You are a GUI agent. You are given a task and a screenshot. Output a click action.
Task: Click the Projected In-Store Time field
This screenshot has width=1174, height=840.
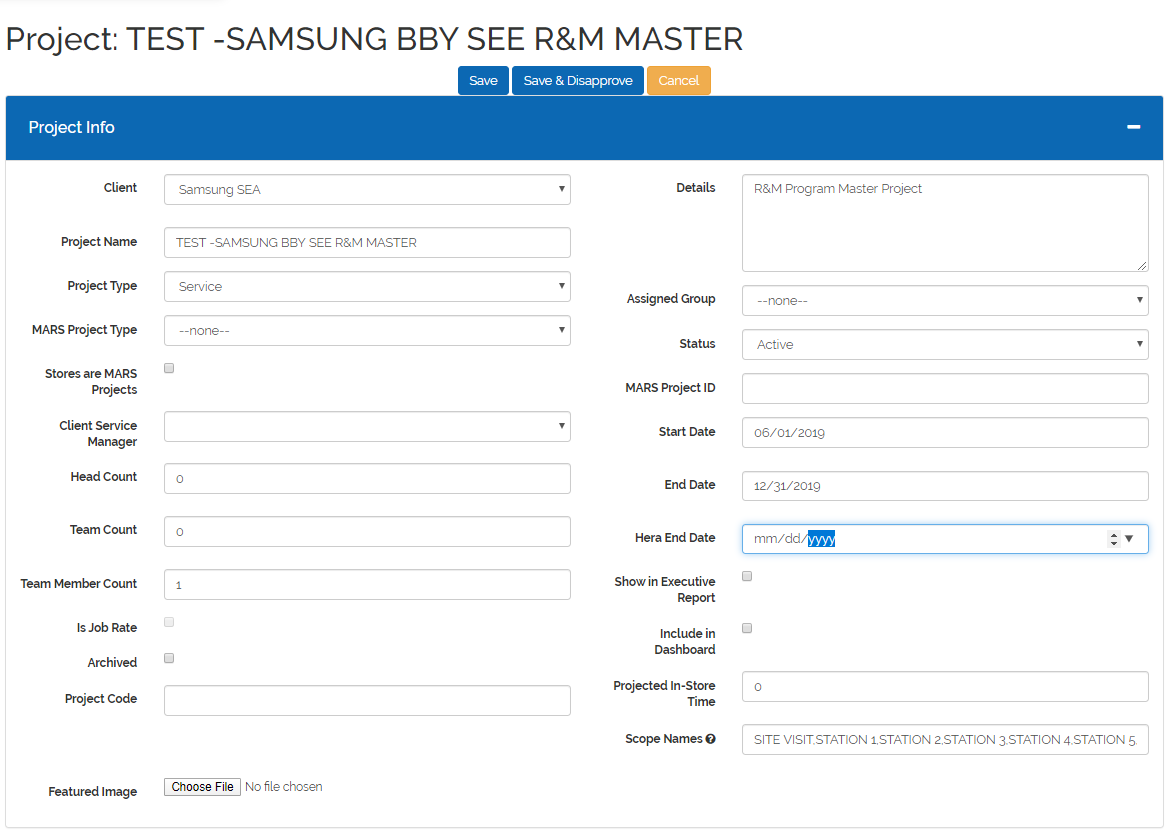click(945, 687)
